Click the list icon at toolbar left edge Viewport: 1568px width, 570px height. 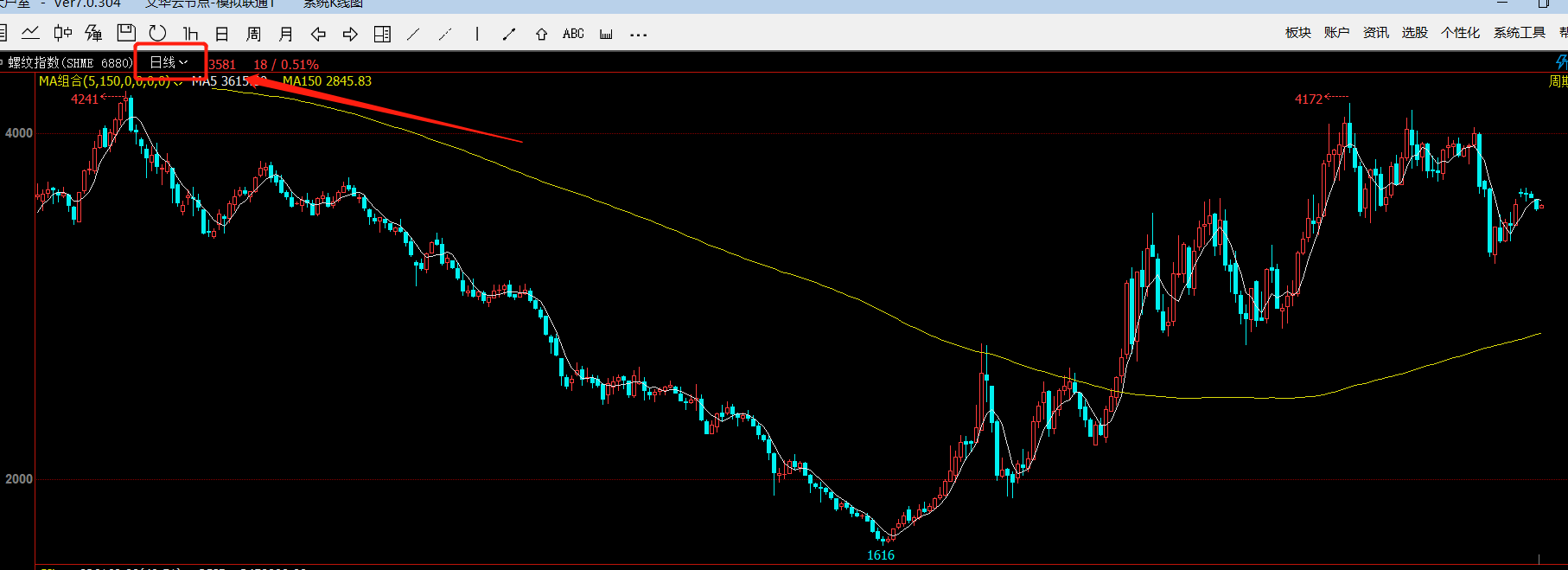[x=3, y=34]
